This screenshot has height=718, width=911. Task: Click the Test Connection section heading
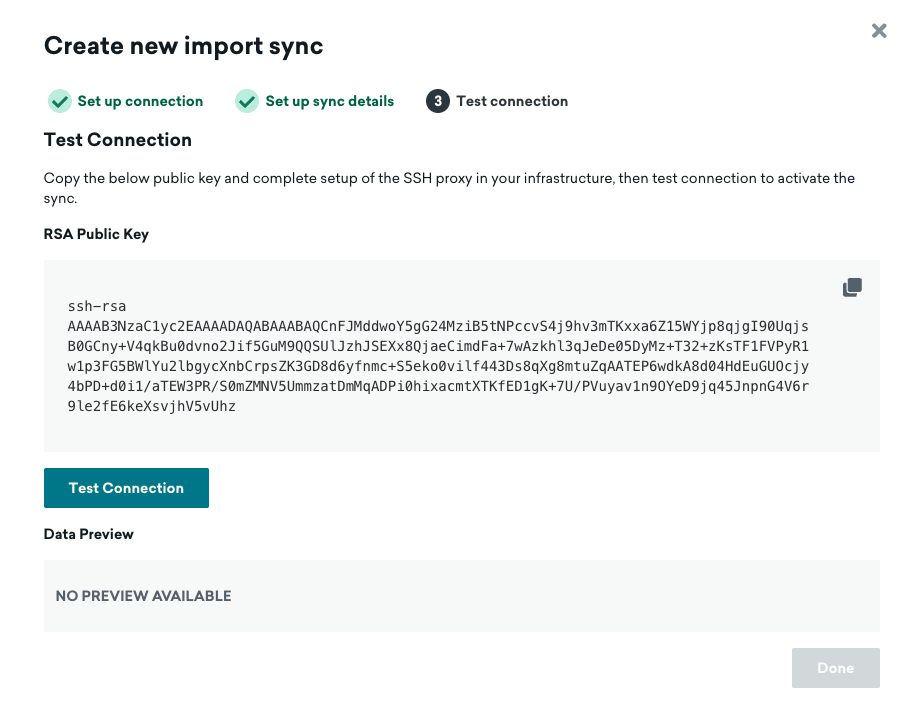coord(118,140)
